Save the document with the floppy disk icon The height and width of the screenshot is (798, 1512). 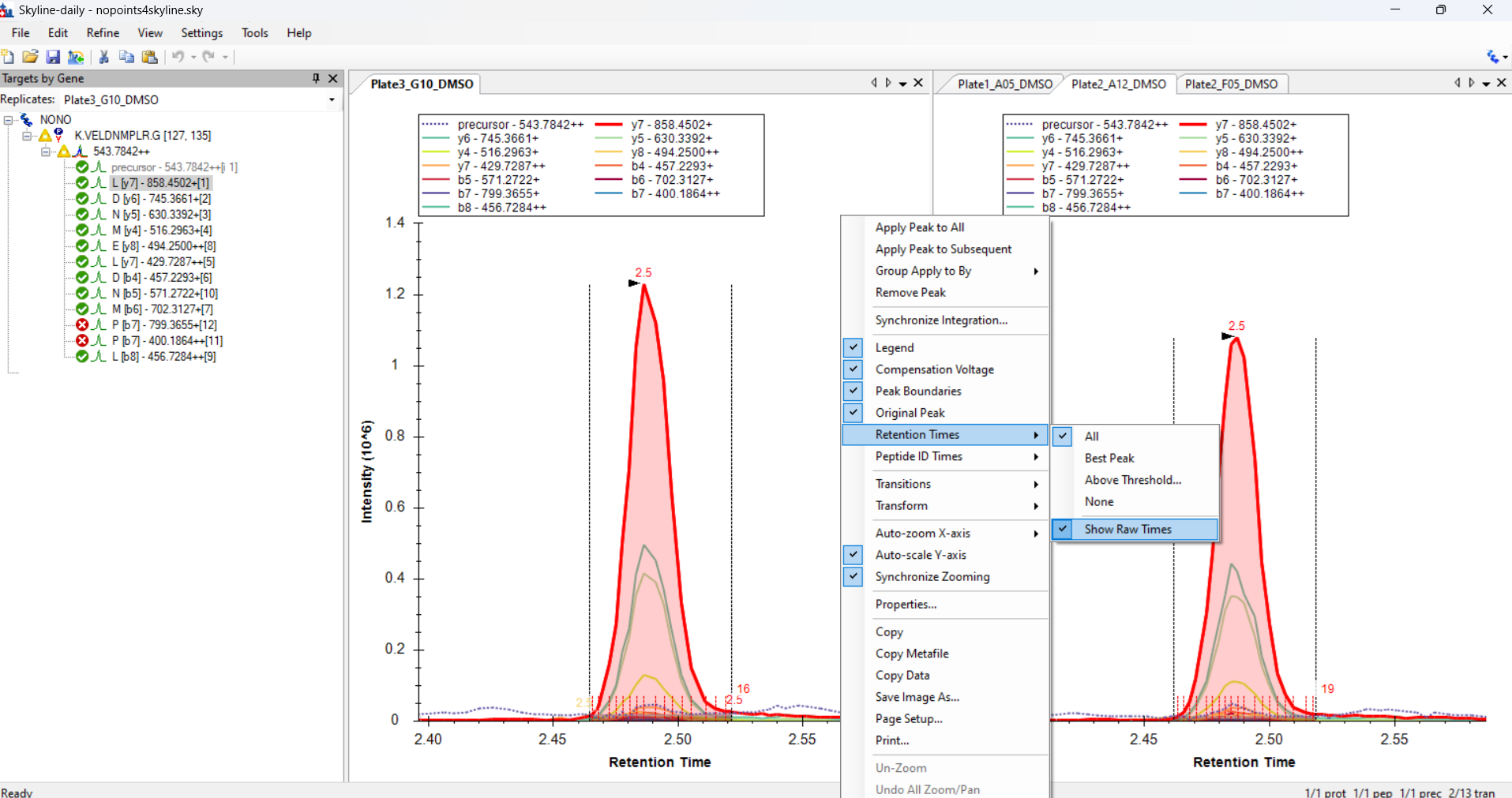click(x=53, y=57)
